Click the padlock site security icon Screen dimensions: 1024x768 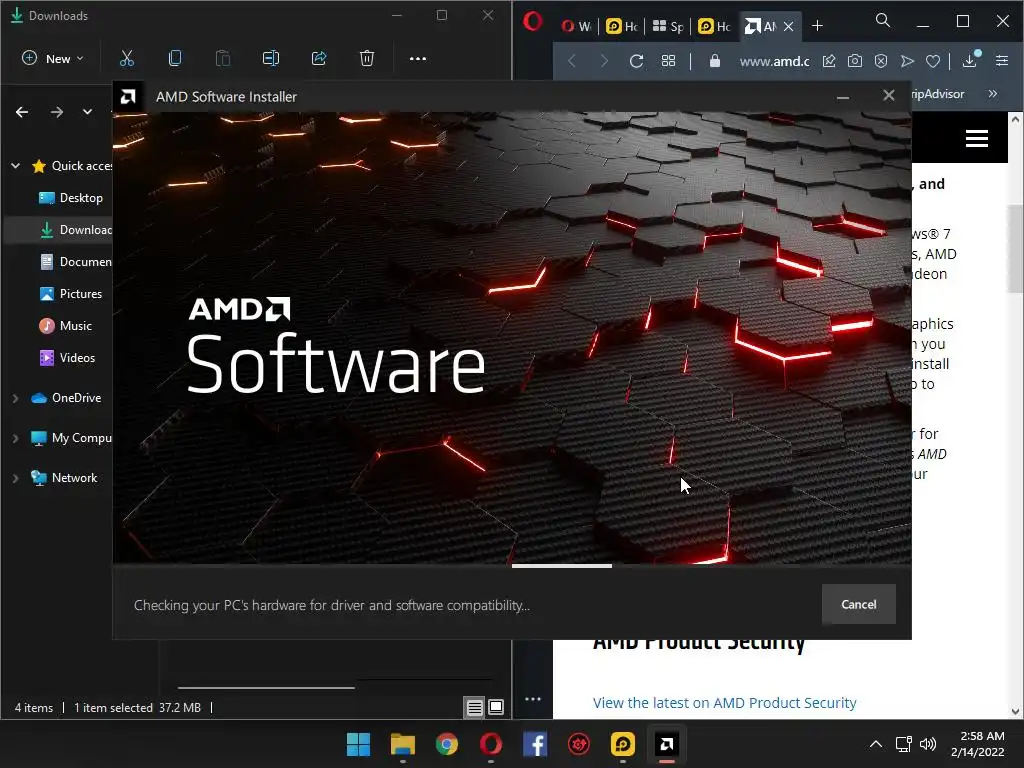coord(714,61)
